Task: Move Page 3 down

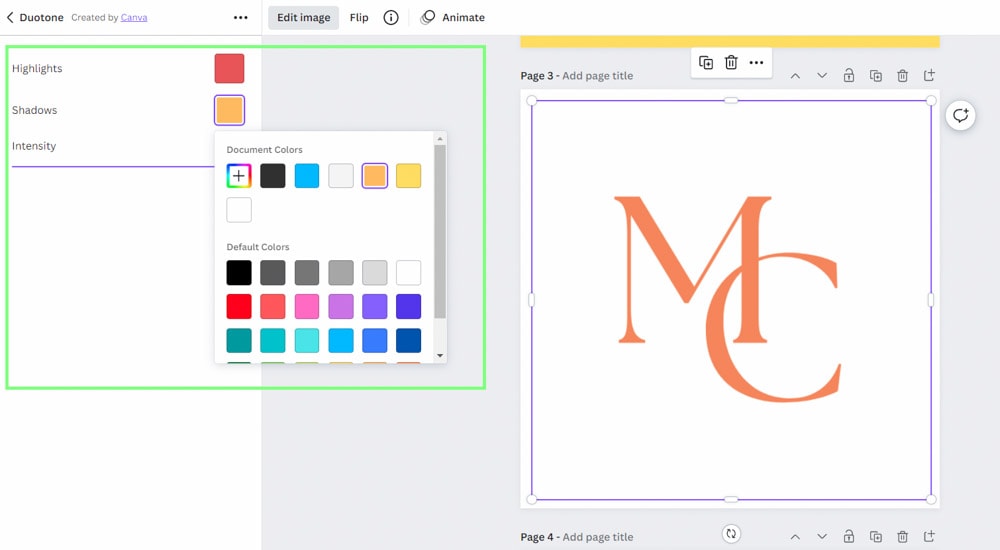Action: [x=822, y=76]
